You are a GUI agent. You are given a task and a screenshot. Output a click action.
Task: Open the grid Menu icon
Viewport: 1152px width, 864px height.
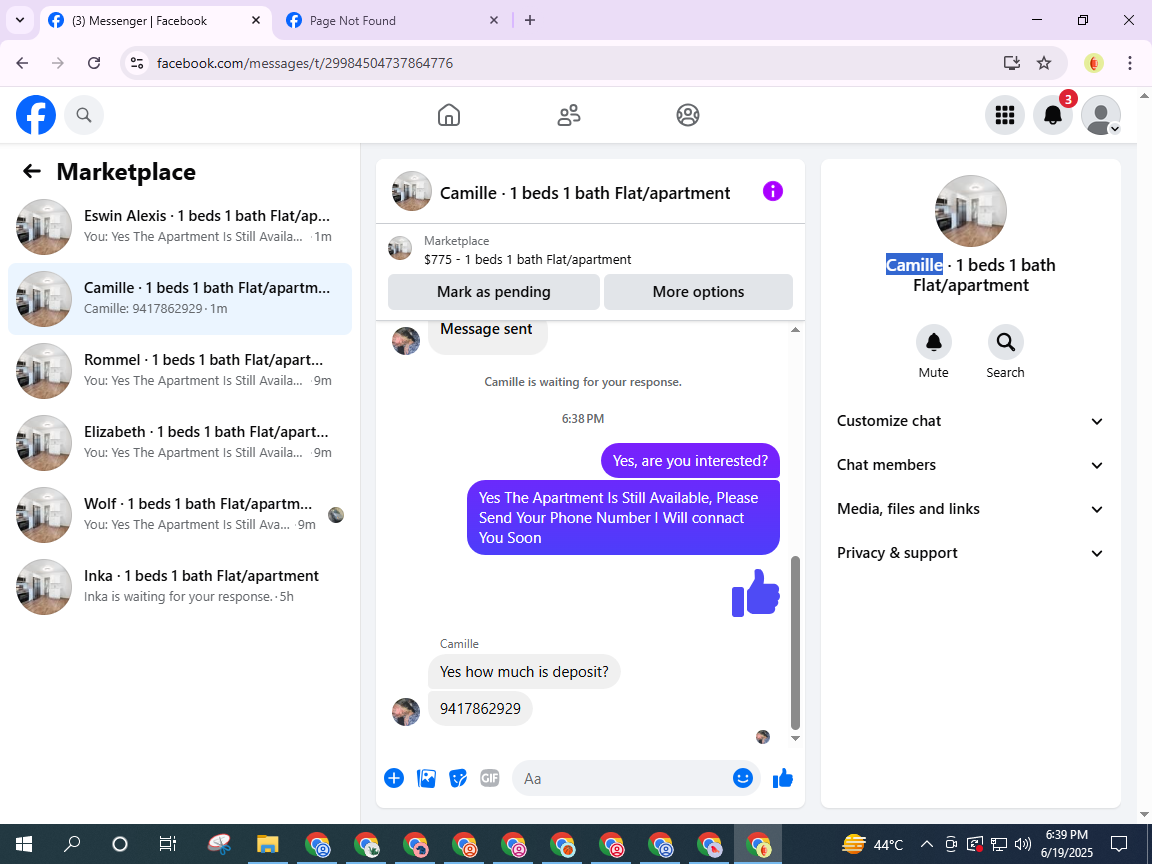pos(1004,115)
